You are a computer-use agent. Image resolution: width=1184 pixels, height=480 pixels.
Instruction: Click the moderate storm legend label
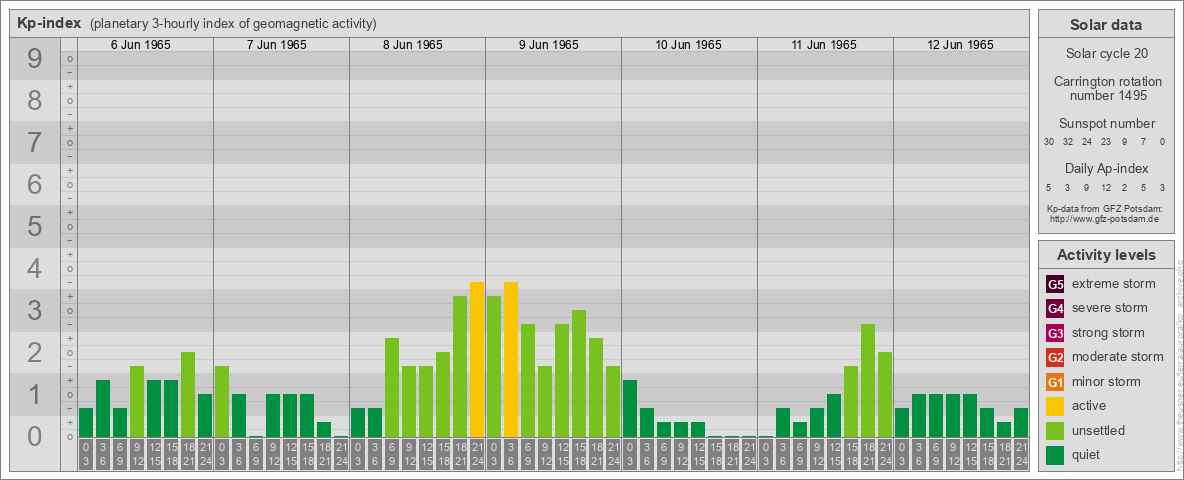pos(1118,357)
